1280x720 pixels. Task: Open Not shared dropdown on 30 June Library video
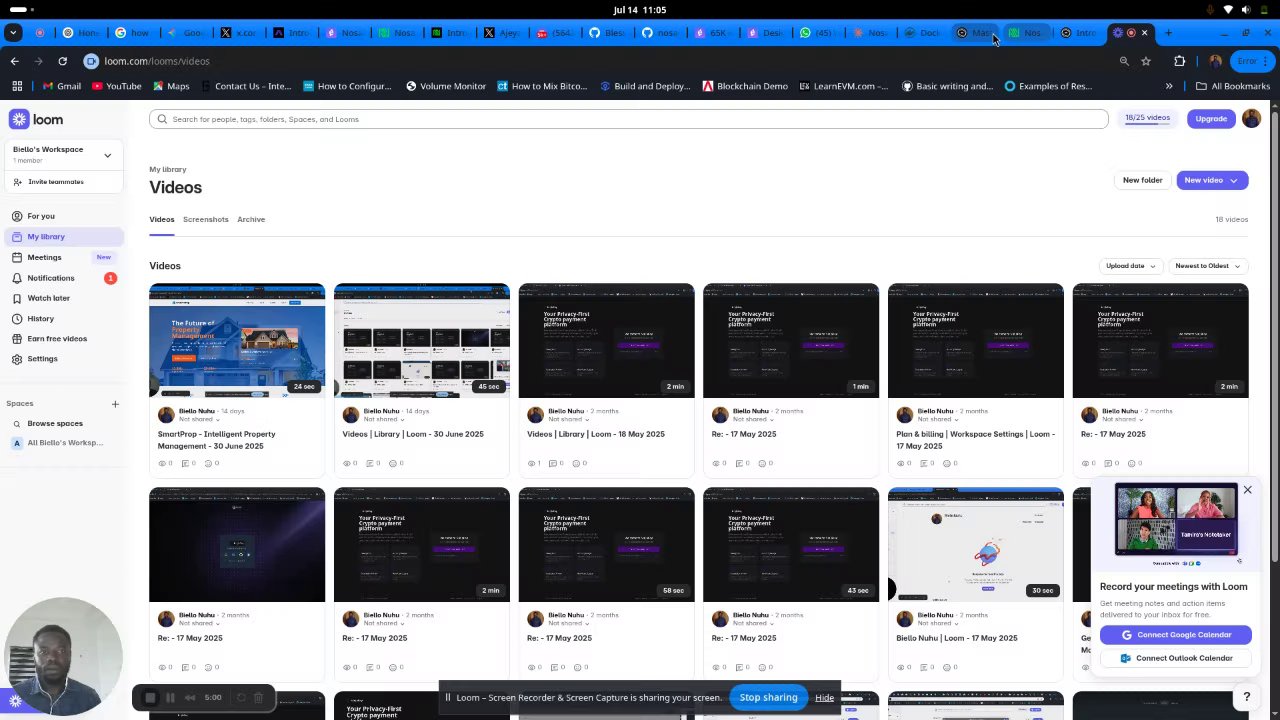[384, 419]
